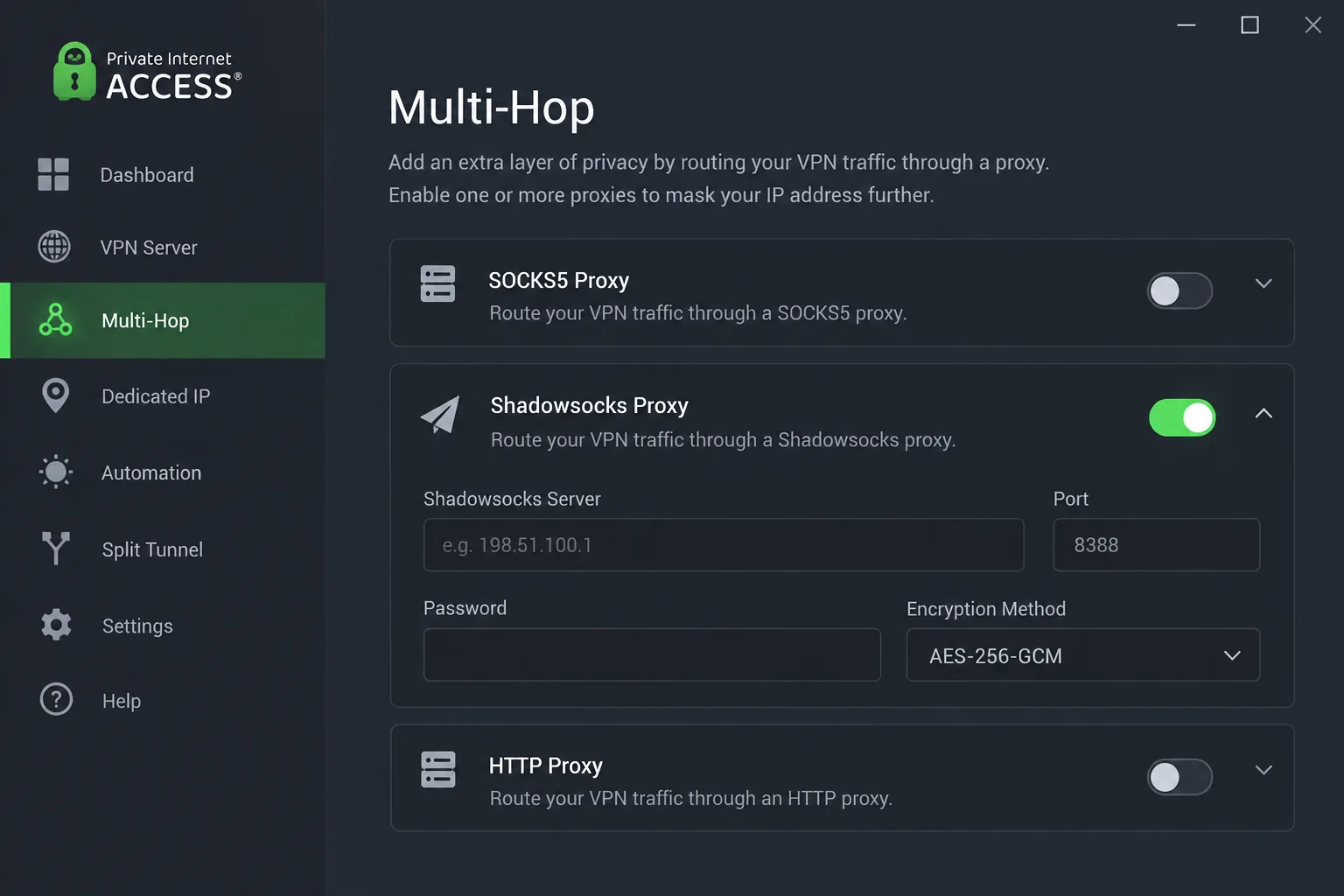
Task: Close the Private Internet Access window
Action: coord(1312,25)
